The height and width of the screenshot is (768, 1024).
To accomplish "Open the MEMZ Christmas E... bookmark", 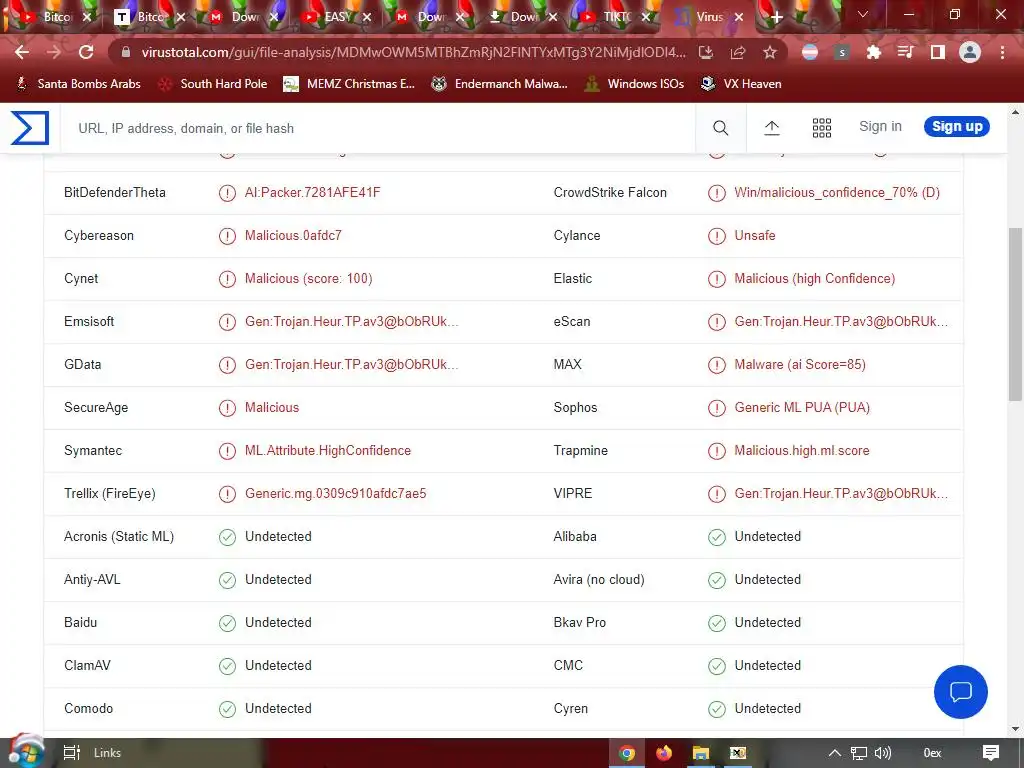I will coord(349,84).
